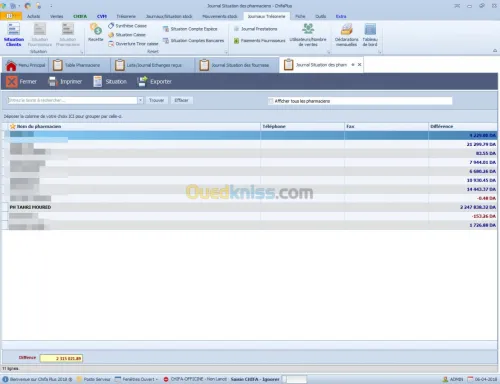Open Tableau de bord icon
This screenshot has height=384, width=500.
coord(370,29)
